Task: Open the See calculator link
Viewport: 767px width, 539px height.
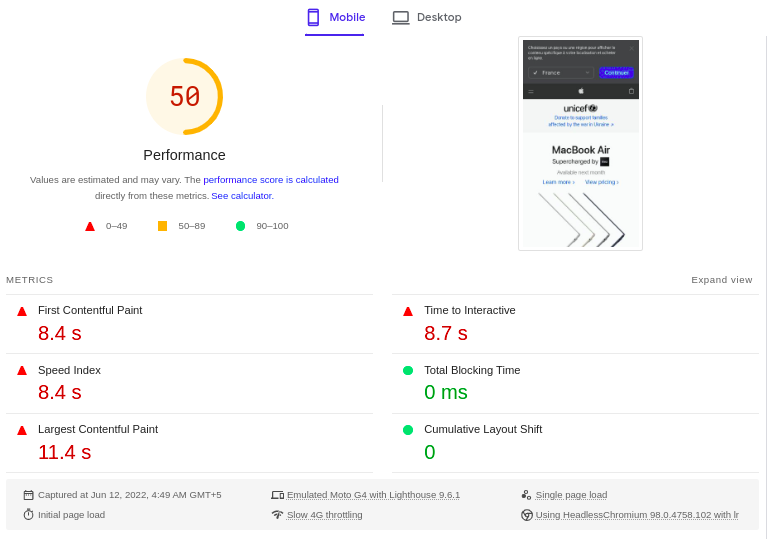Action: (x=242, y=196)
